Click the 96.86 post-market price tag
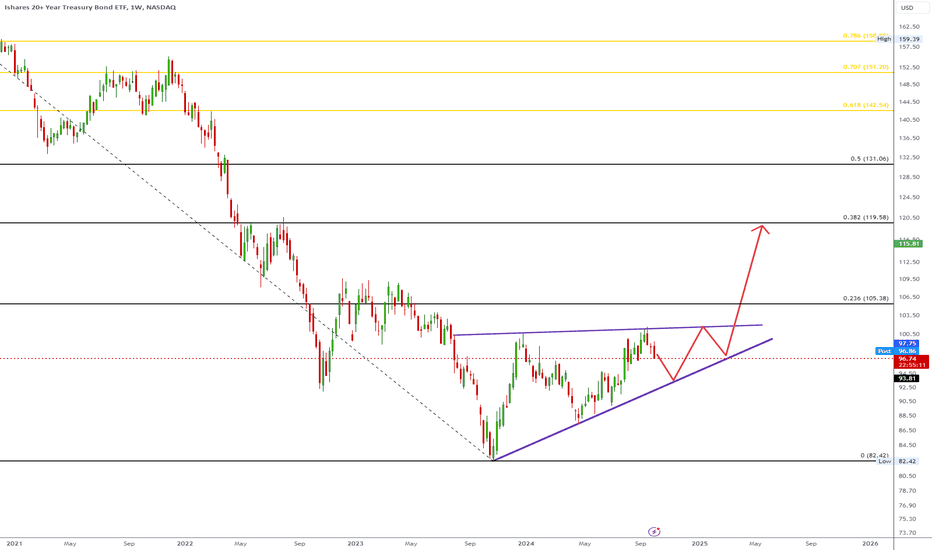Image resolution: width=932 pixels, height=550 pixels. tap(907, 351)
